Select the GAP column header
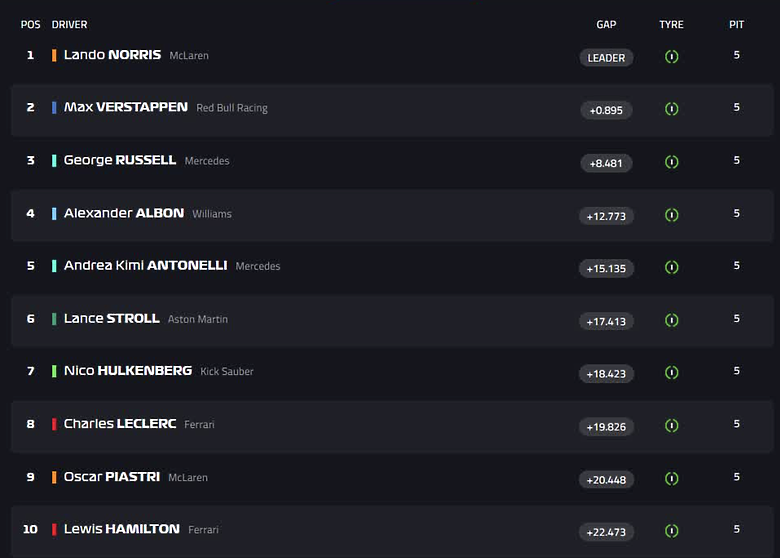Screen dimensions: 780x558 coord(606,24)
